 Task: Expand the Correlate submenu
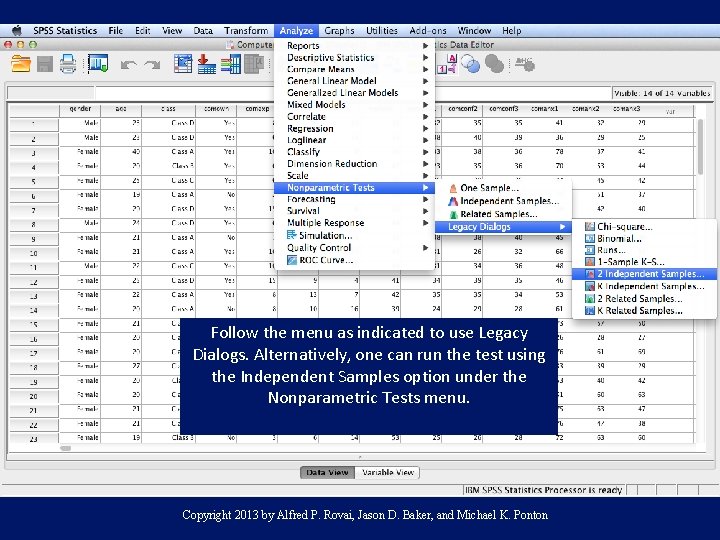354,117
